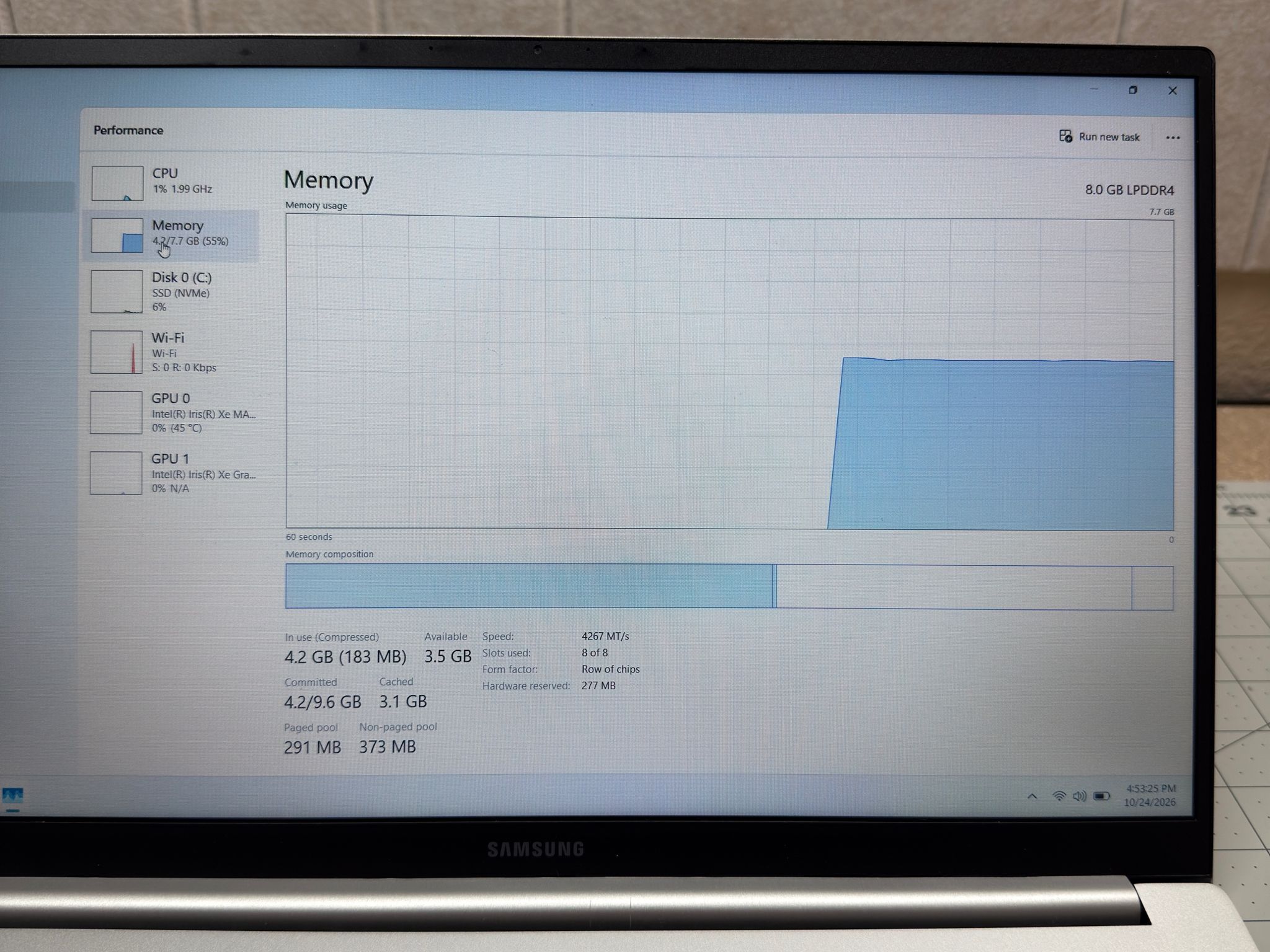Click the GPU 1 mini graph thumbnail

click(x=116, y=473)
